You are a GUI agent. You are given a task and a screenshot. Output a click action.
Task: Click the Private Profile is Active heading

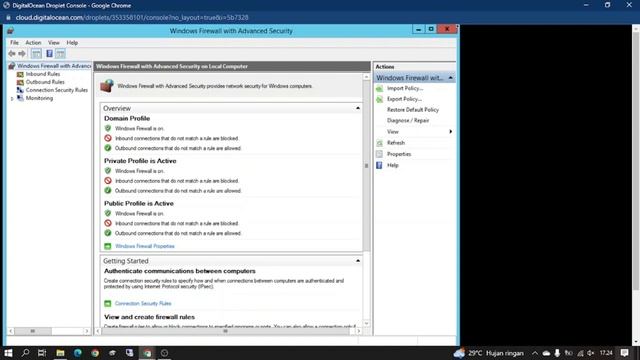point(140,161)
